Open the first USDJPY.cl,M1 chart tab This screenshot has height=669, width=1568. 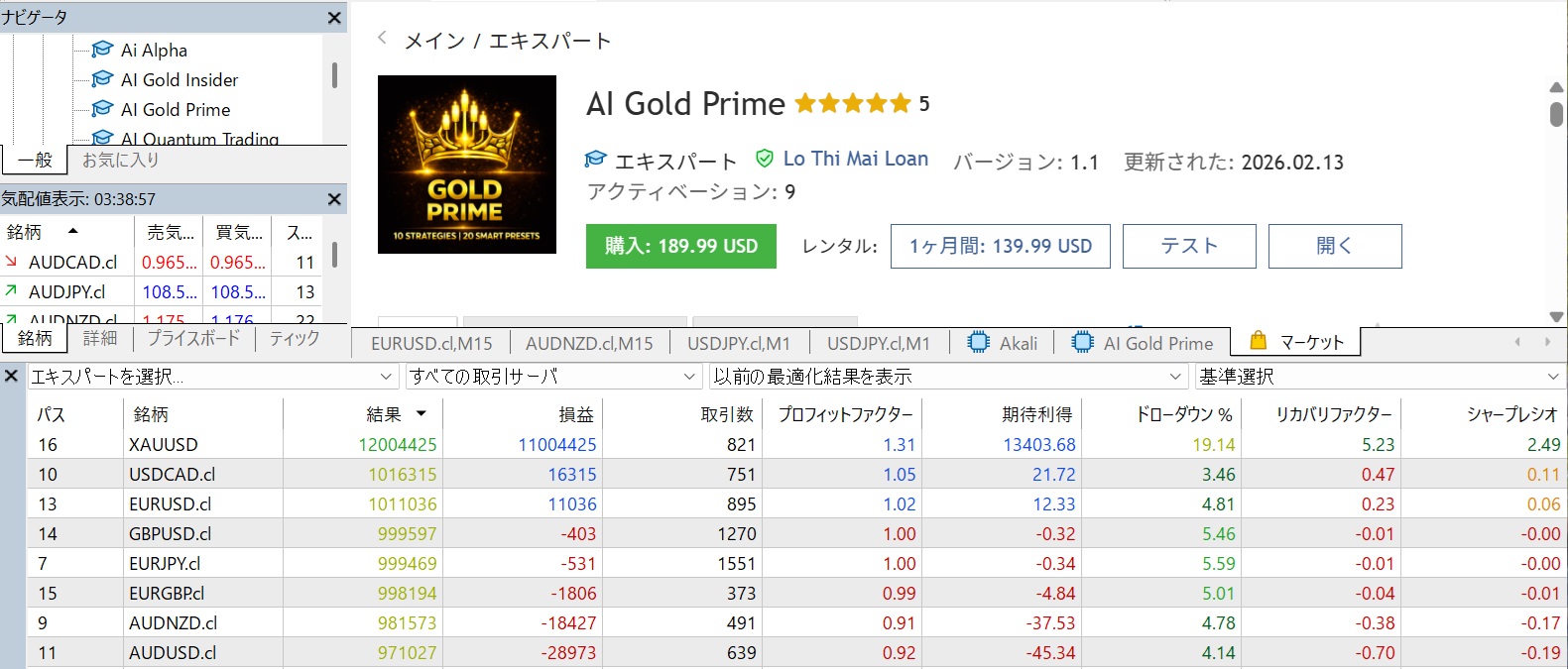click(739, 343)
